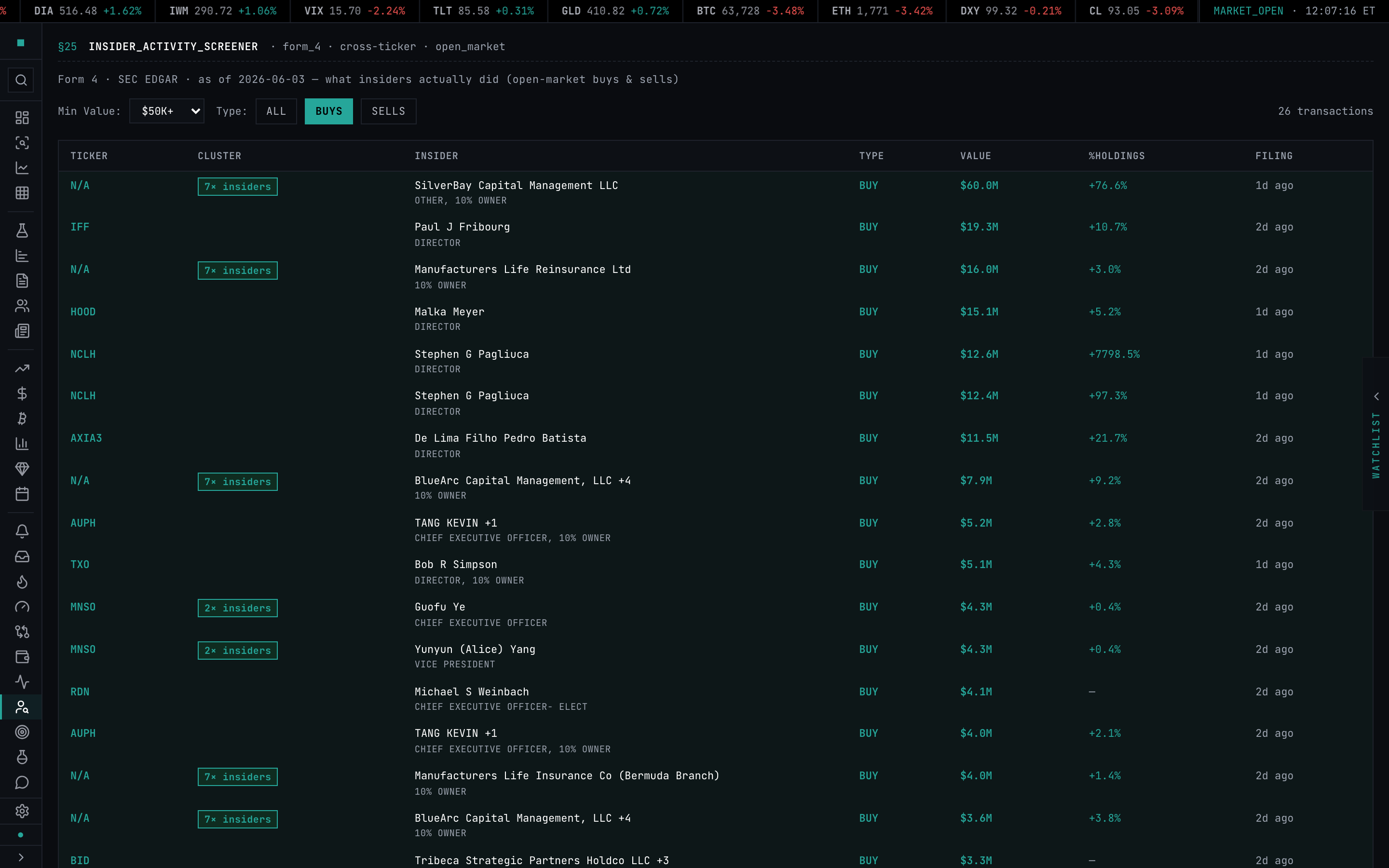Click 7× insiders badge on Manufacturers Life Reinsurance row

pos(238,271)
